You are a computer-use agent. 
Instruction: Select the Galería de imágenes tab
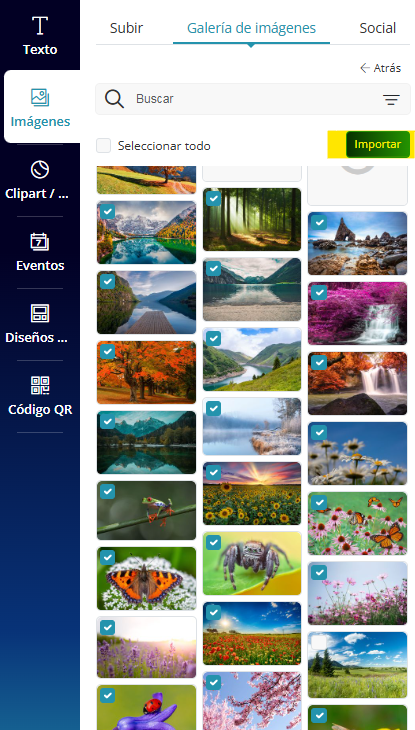coord(252,28)
